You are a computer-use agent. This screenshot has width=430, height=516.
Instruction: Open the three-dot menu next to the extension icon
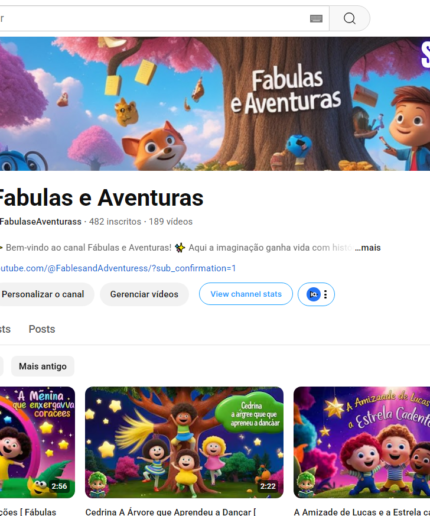(x=326, y=294)
